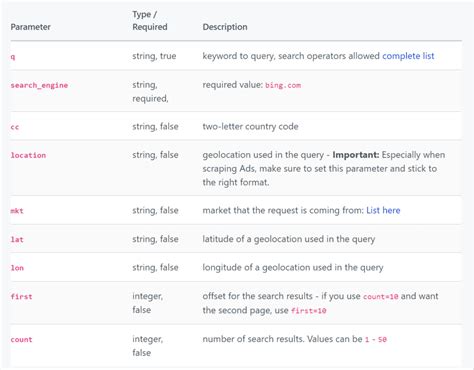The height and width of the screenshot is (370, 474).
Task: Click 'string, true' type for q
Action: point(154,56)
